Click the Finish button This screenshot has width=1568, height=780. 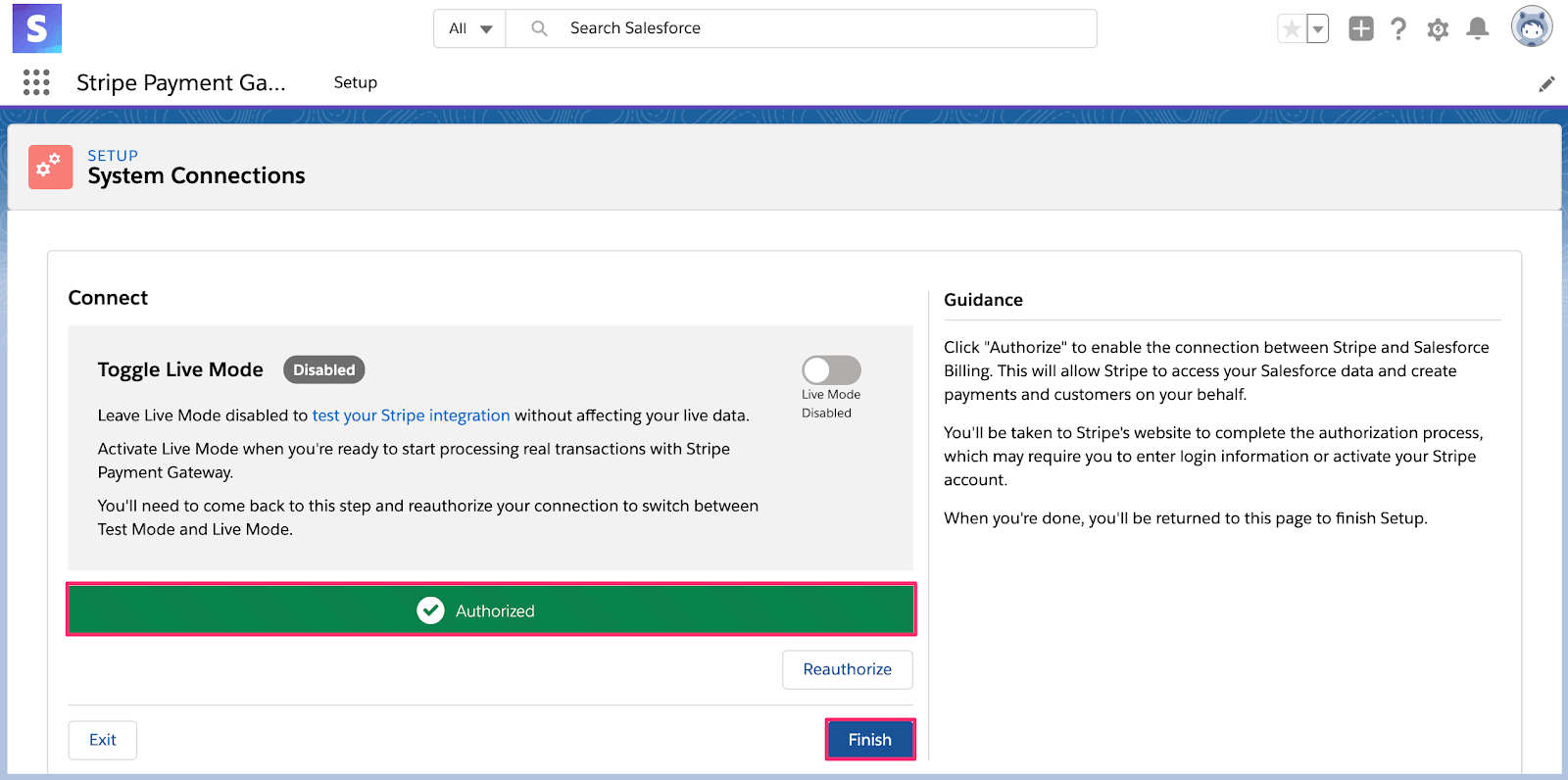pyautogui.click(x=870, y=740)
